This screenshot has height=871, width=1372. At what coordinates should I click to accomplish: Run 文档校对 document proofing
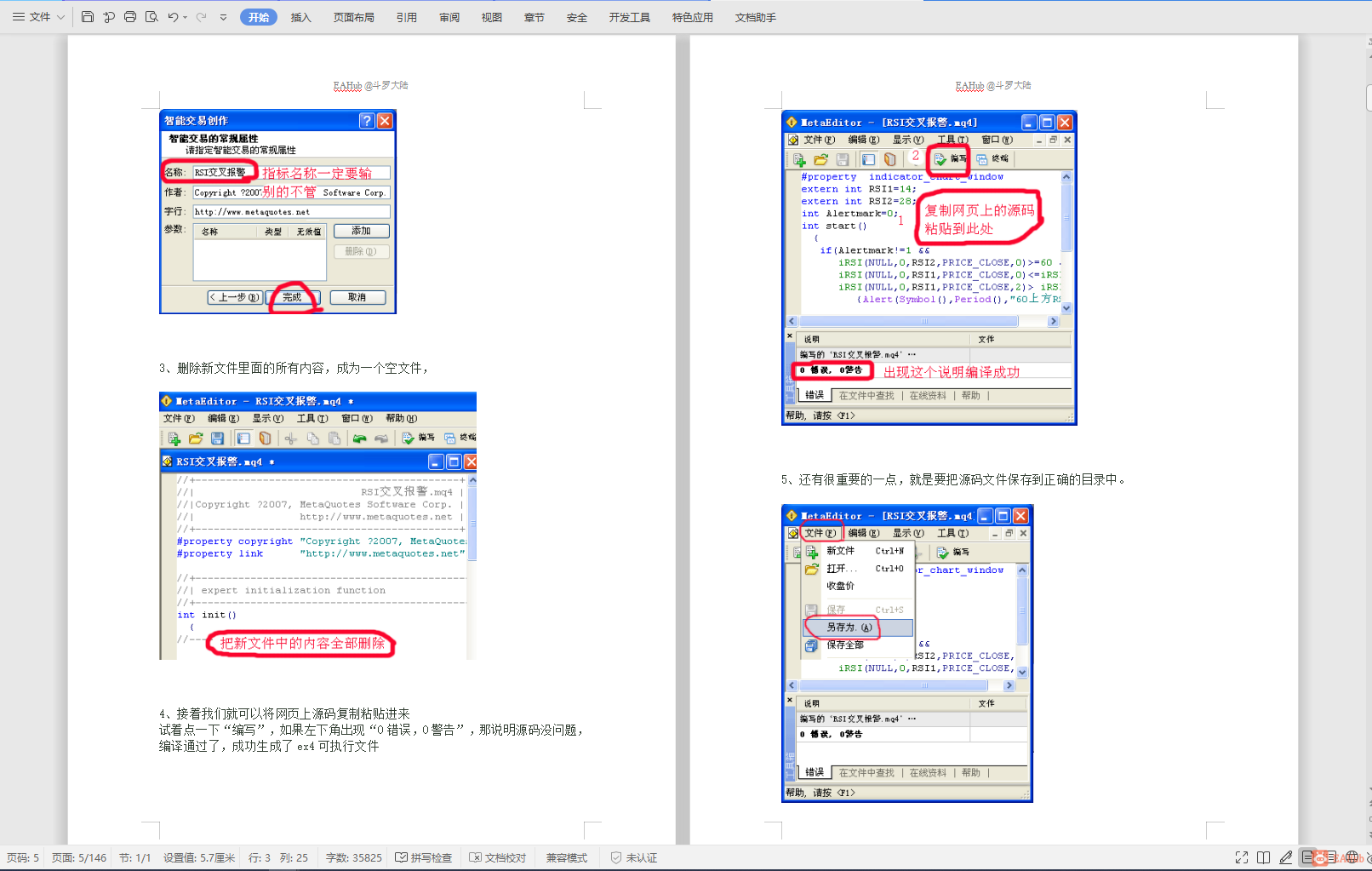[498, 857]
